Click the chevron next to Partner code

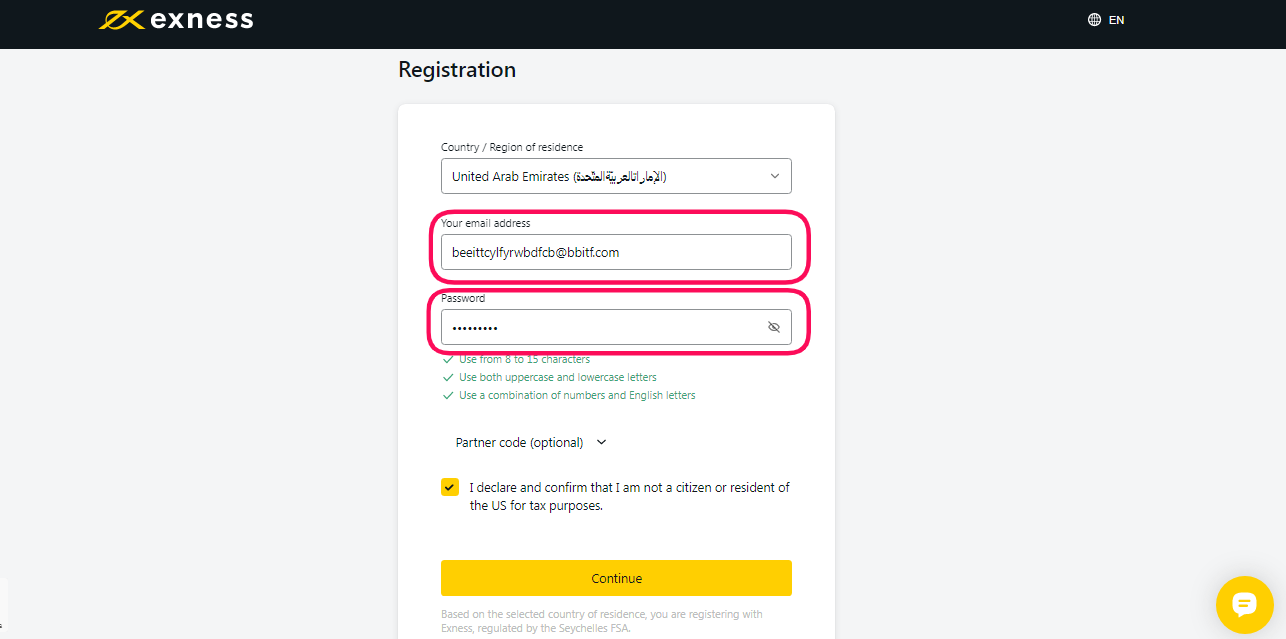(601, 442)
